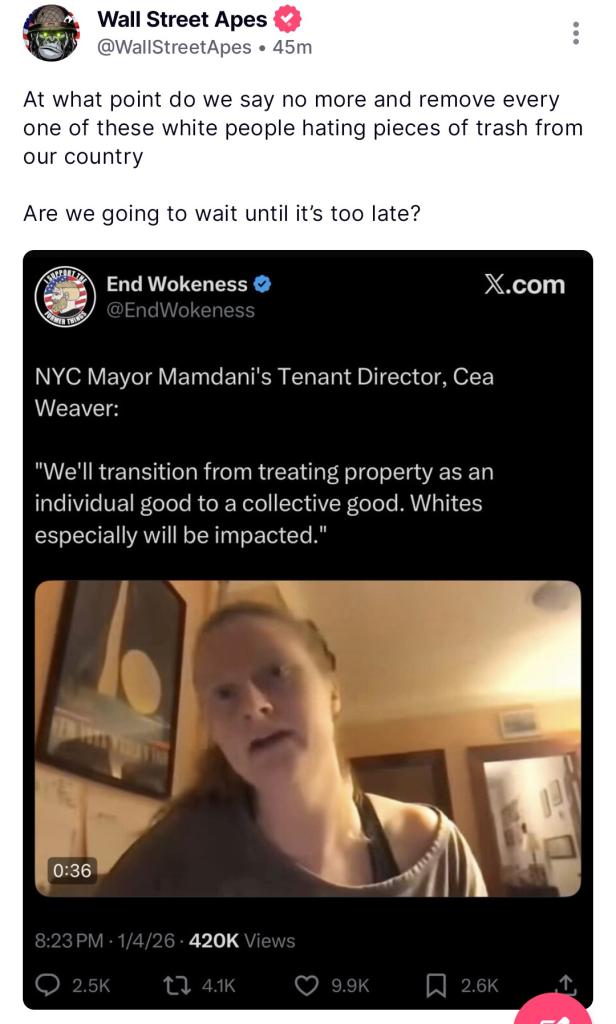Tap the 0:36 video duration badge
Viewport: 616px width, 1024px height.
71,870
